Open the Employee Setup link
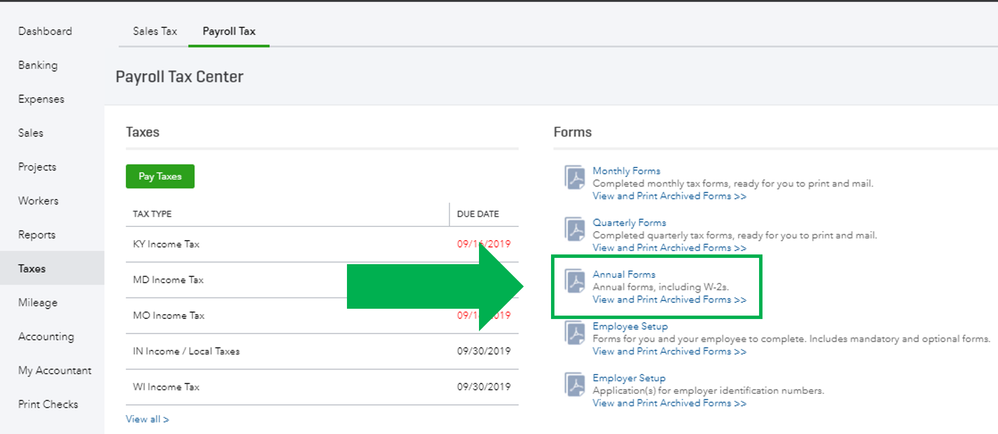The image size is (998, 434). [630, 326]
